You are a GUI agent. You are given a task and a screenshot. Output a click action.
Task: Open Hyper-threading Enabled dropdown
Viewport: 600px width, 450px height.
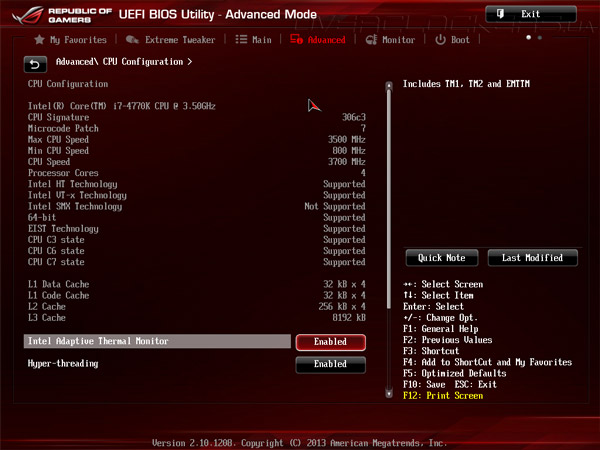331,364
